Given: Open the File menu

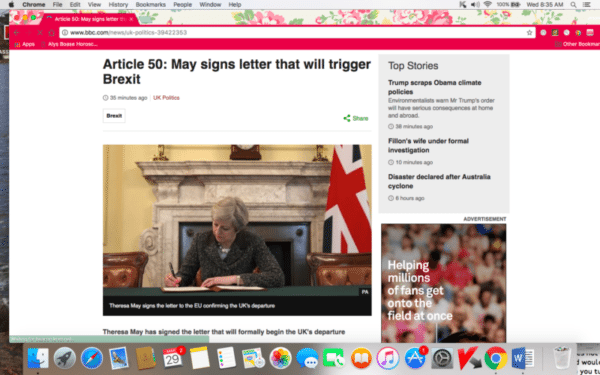Looking at the screenshot, I should coord(57,5).
